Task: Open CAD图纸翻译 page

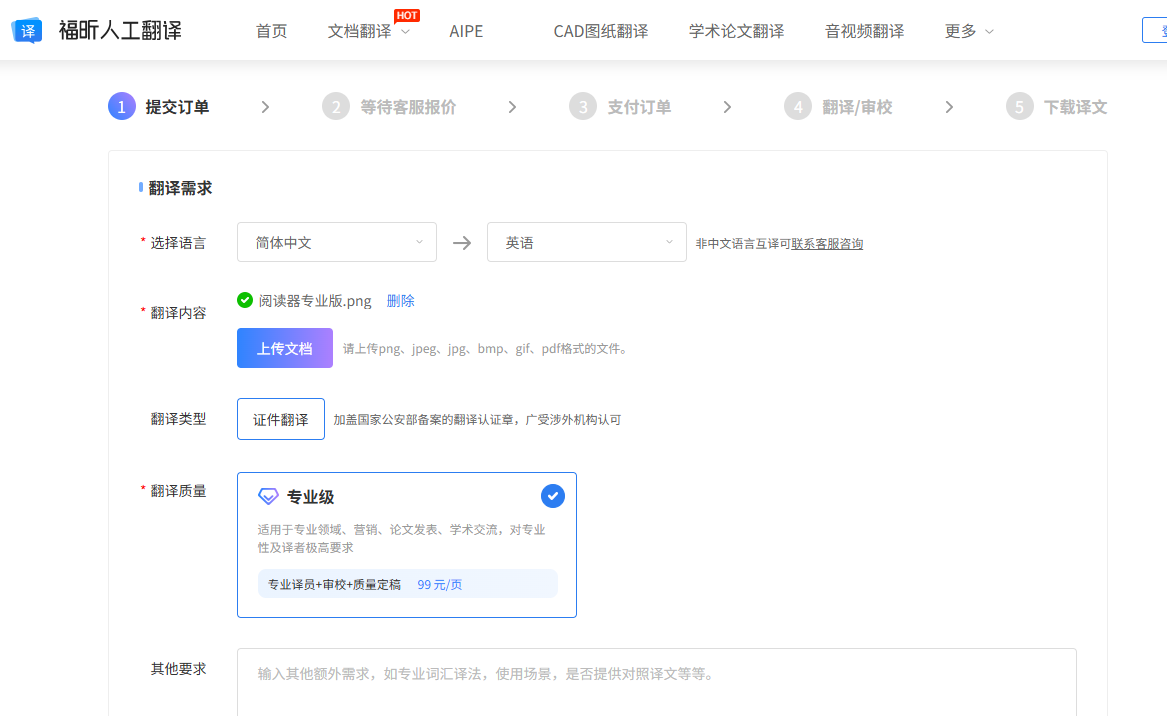Action: coord(601,31)
